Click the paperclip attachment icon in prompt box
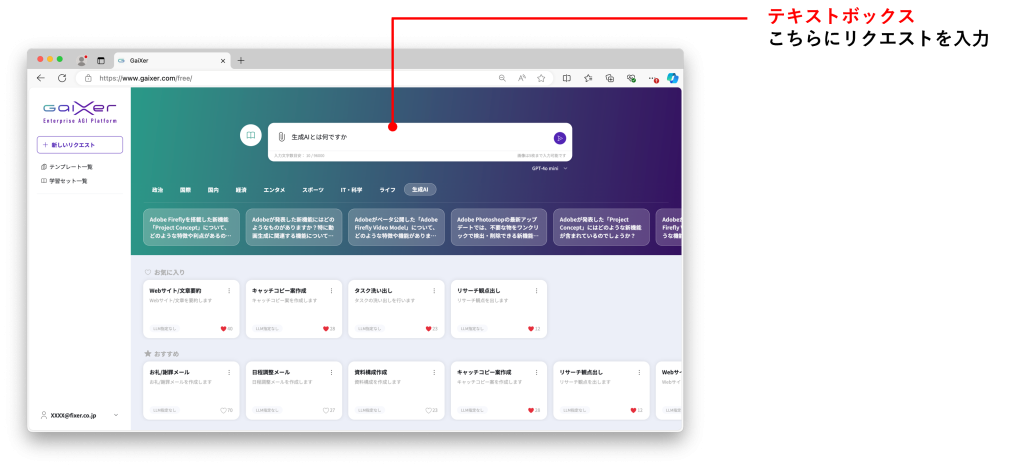 point(282,137)
